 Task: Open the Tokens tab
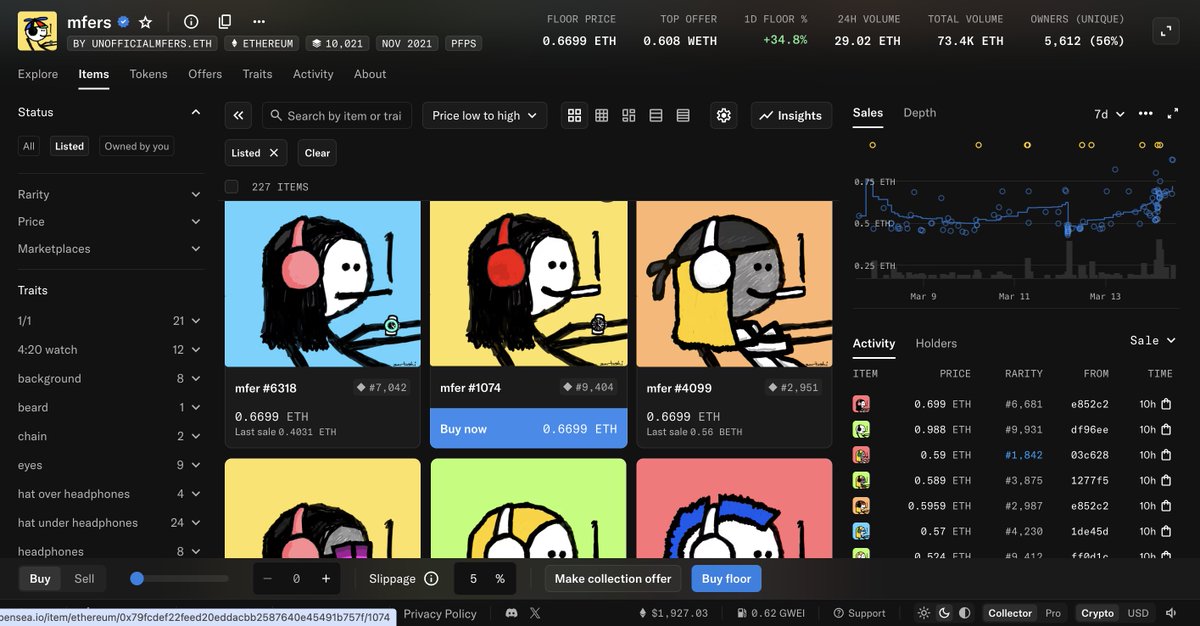(x=148, y=74)
